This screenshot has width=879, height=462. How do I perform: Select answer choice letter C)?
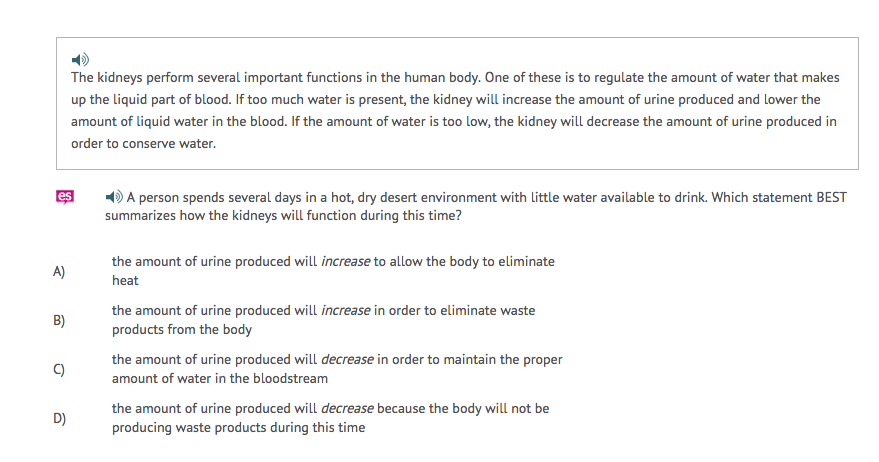59,369
